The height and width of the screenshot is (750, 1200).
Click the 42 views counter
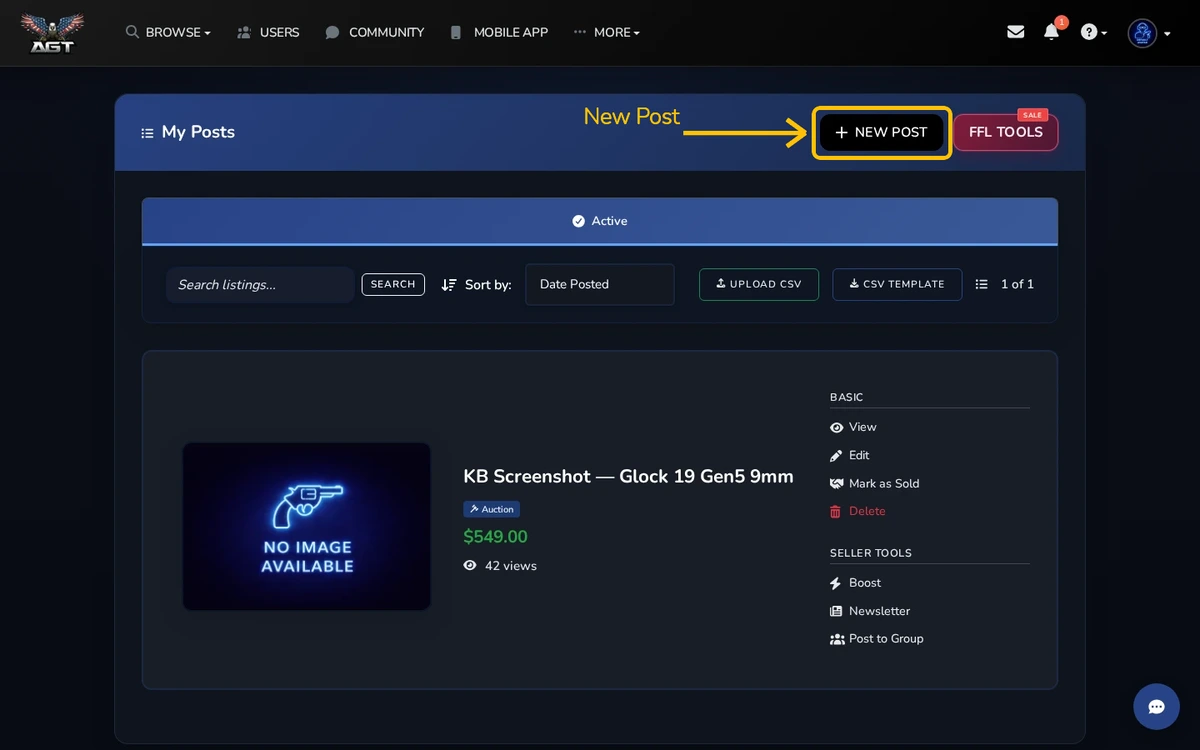click(x=500, y=566)
